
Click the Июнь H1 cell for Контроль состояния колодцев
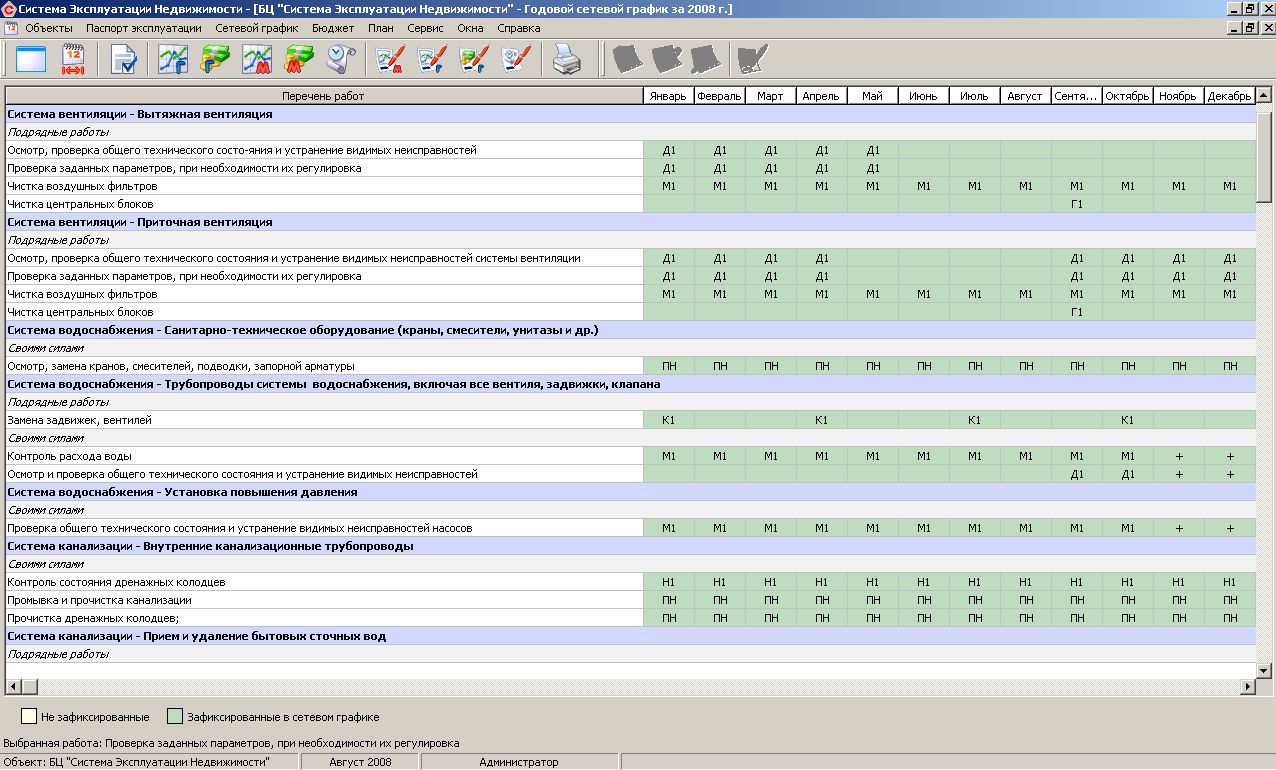point(923,582)
